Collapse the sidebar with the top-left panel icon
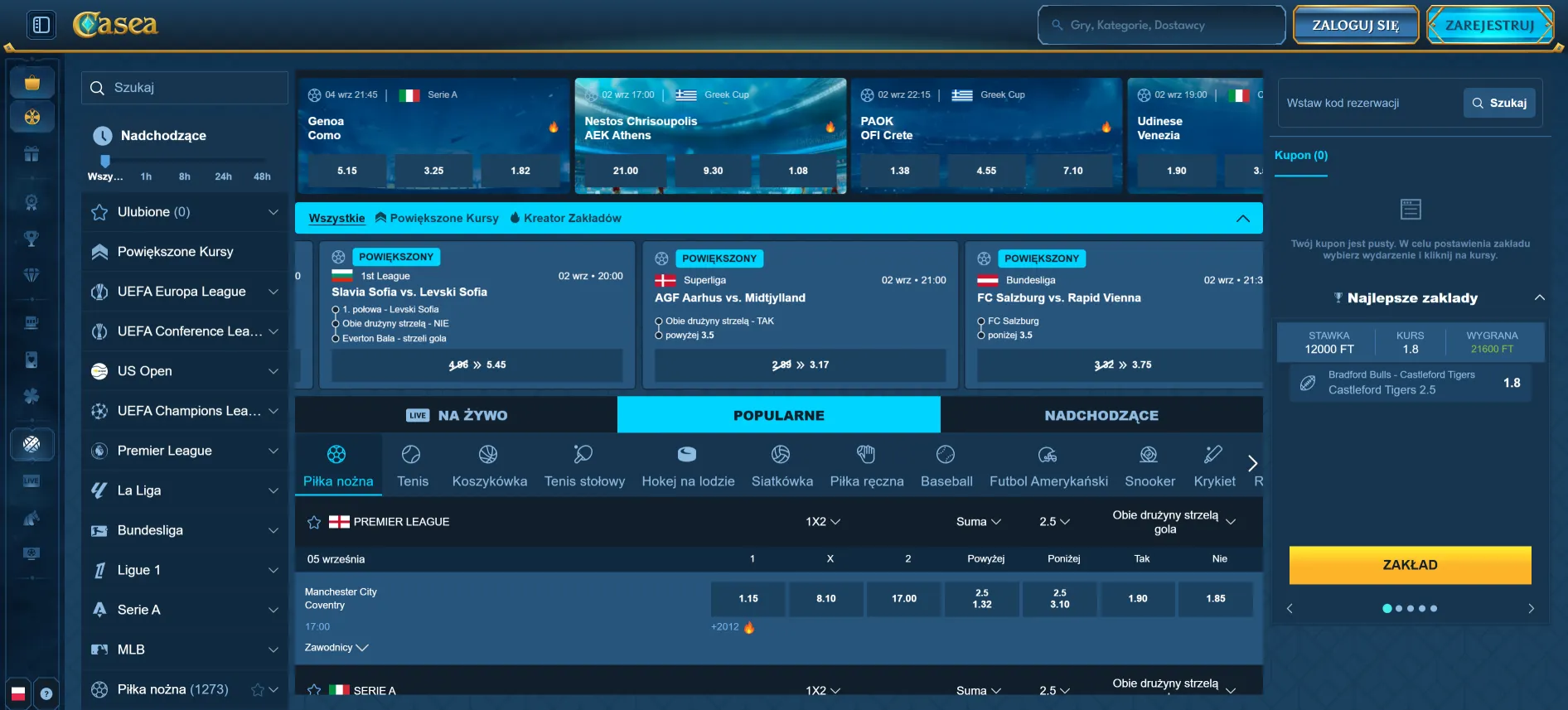Screen dimensions: 1568x710 point(41,25)
